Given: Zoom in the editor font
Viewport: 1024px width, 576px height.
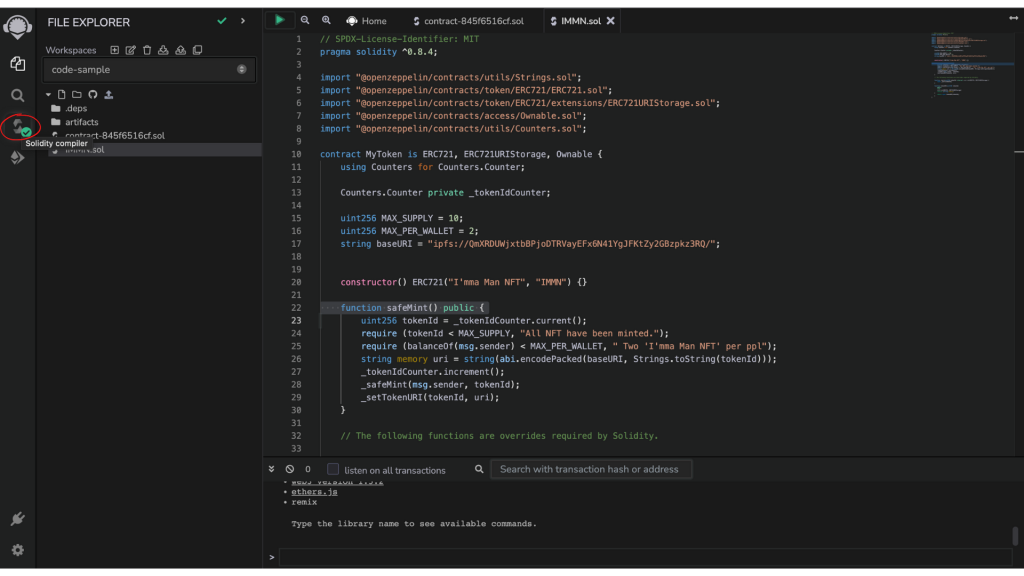Looking at the screenshot, I should point(326,20).
